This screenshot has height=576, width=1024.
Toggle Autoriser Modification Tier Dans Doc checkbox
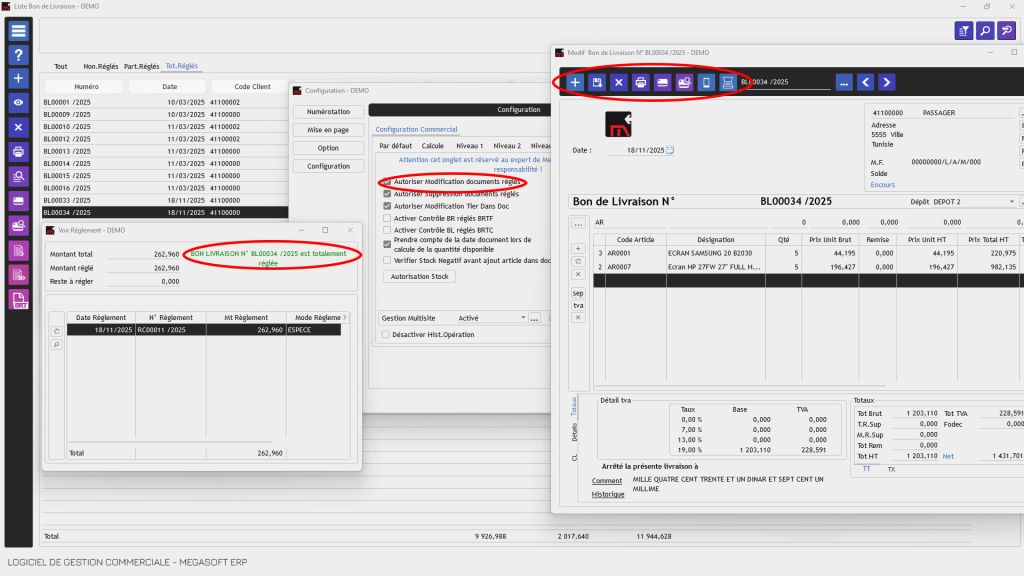point(387,206)
